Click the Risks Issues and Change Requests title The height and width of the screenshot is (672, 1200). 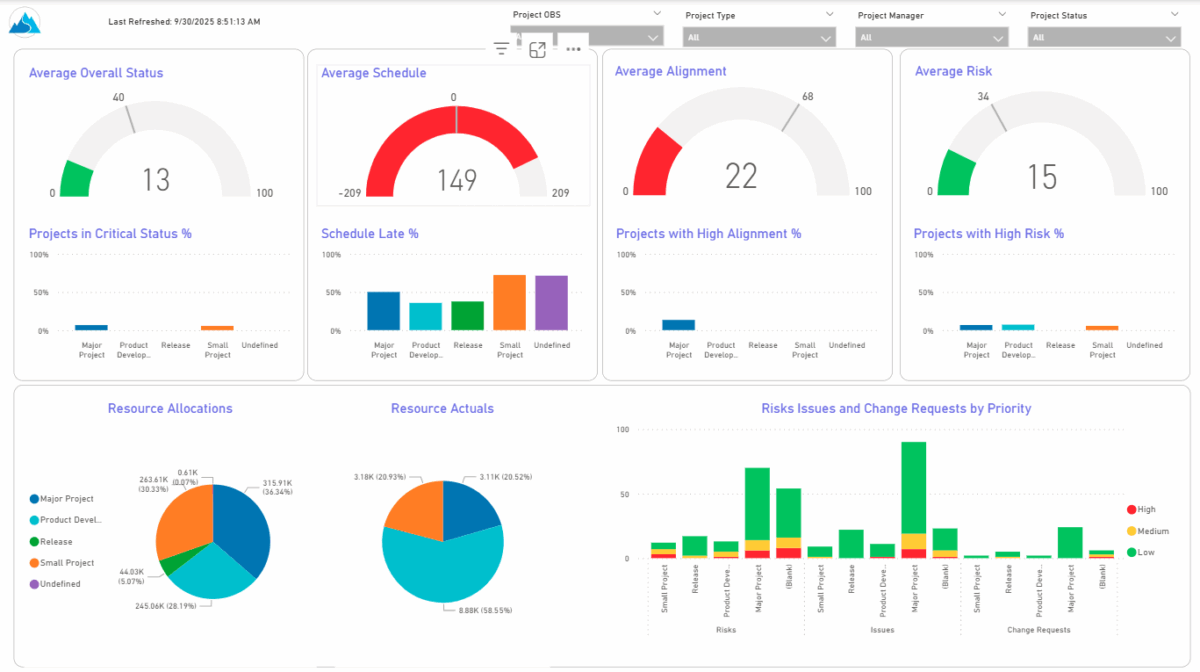tap(895, 408)
